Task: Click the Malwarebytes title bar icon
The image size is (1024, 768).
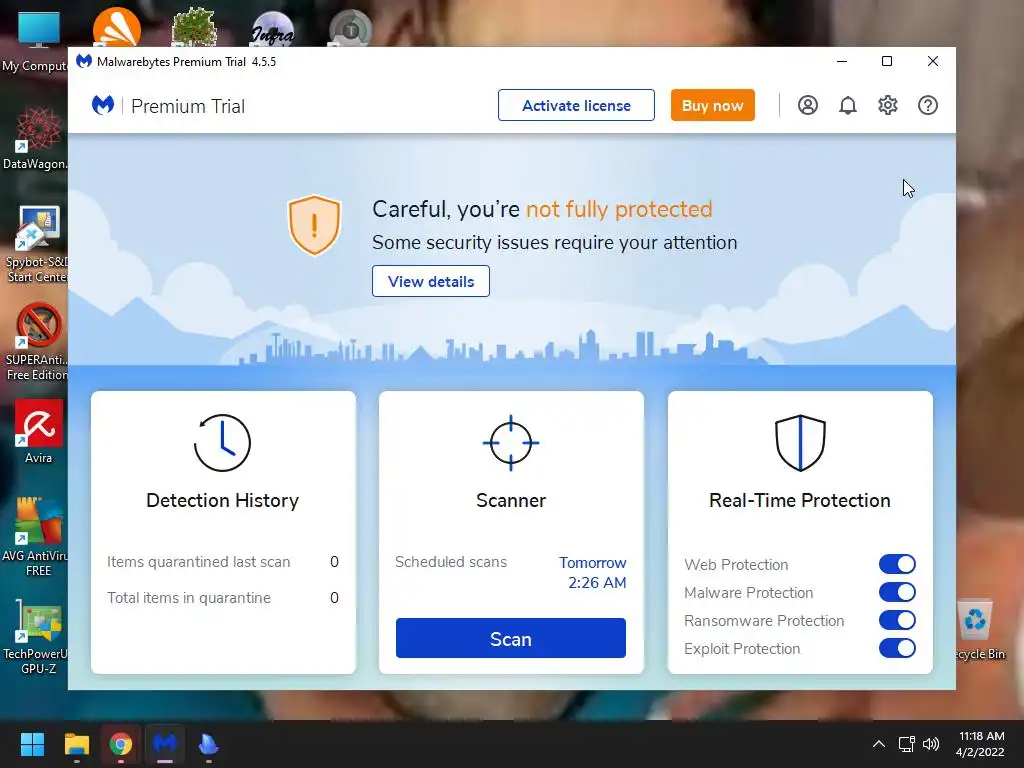Action: coord(84,61)
